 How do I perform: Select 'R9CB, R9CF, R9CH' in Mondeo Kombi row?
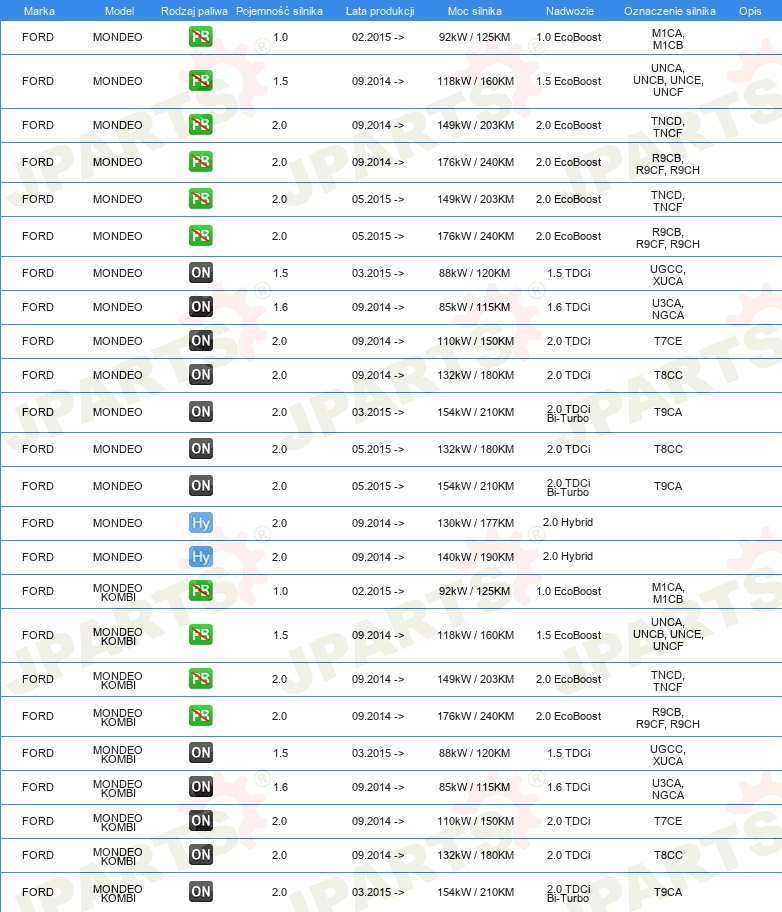[668, 718]
